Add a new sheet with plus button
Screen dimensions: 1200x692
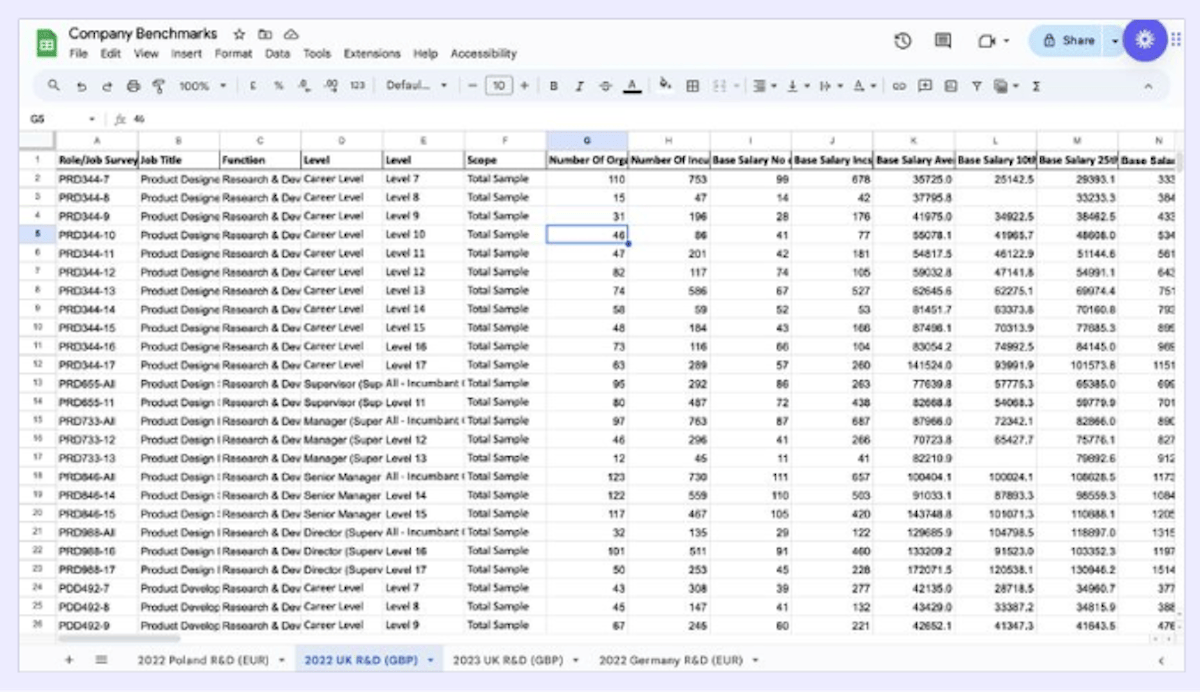[69, 660]
